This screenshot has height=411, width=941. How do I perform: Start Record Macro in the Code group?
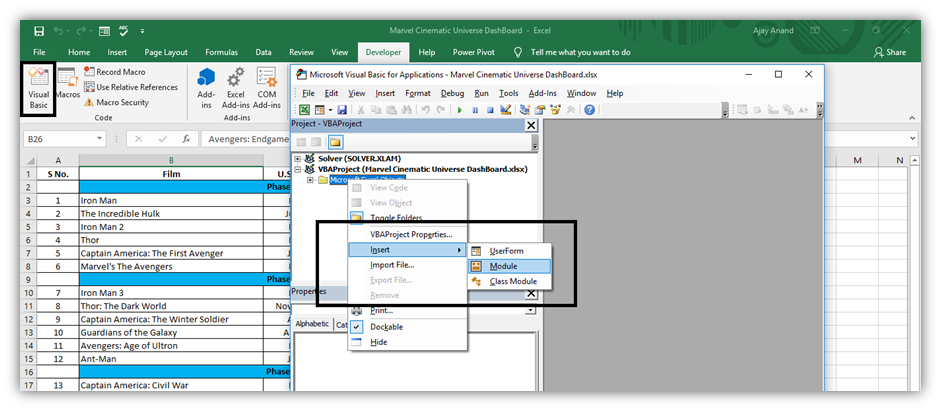point(115,72)
